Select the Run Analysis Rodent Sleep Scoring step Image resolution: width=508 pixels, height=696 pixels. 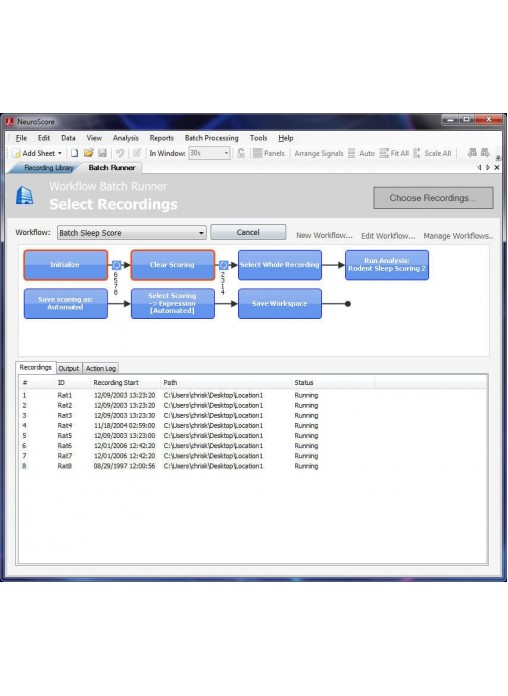[x=387, y=265]
